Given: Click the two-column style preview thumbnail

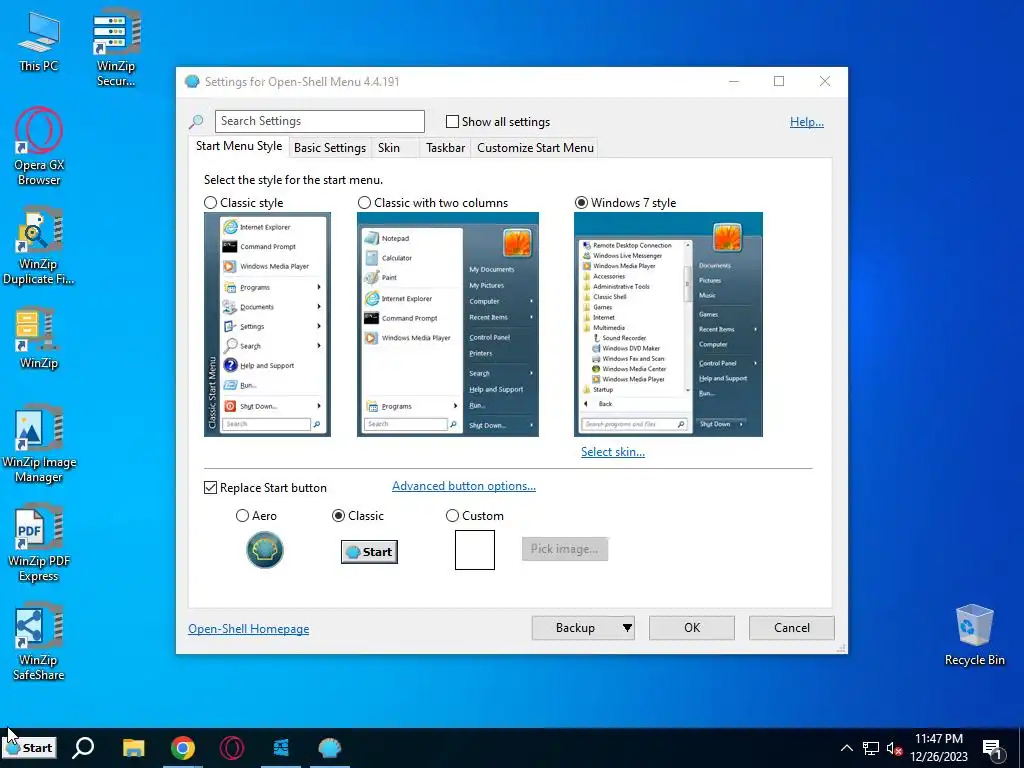Looking at the screenshot, I should pos(448,325).
